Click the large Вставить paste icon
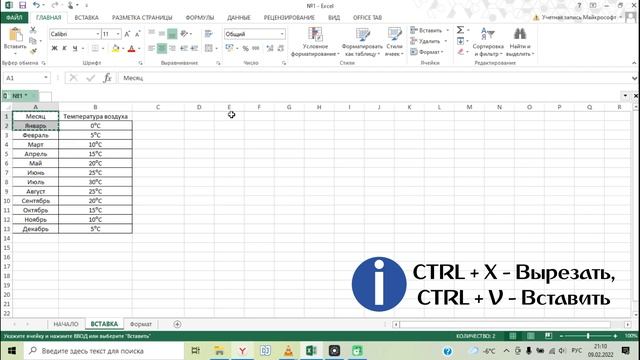This screenshot has width=640, height=360. pyautogui.click(x=15, y=35)
